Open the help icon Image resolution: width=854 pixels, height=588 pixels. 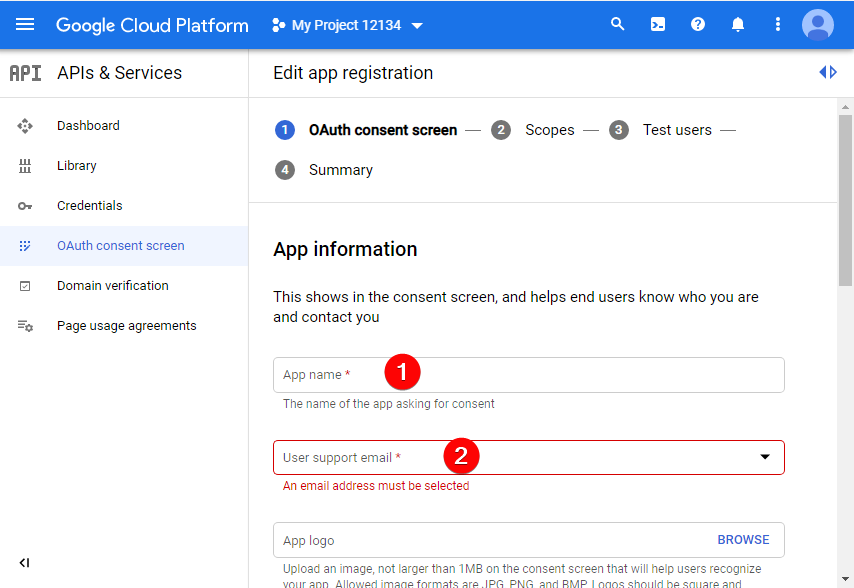pyautogui.click(x=697, y=23)
